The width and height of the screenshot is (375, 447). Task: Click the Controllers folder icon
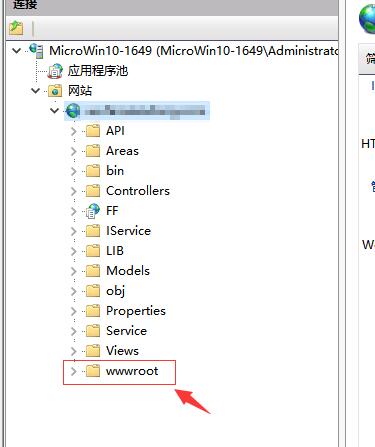coord(93,191)
